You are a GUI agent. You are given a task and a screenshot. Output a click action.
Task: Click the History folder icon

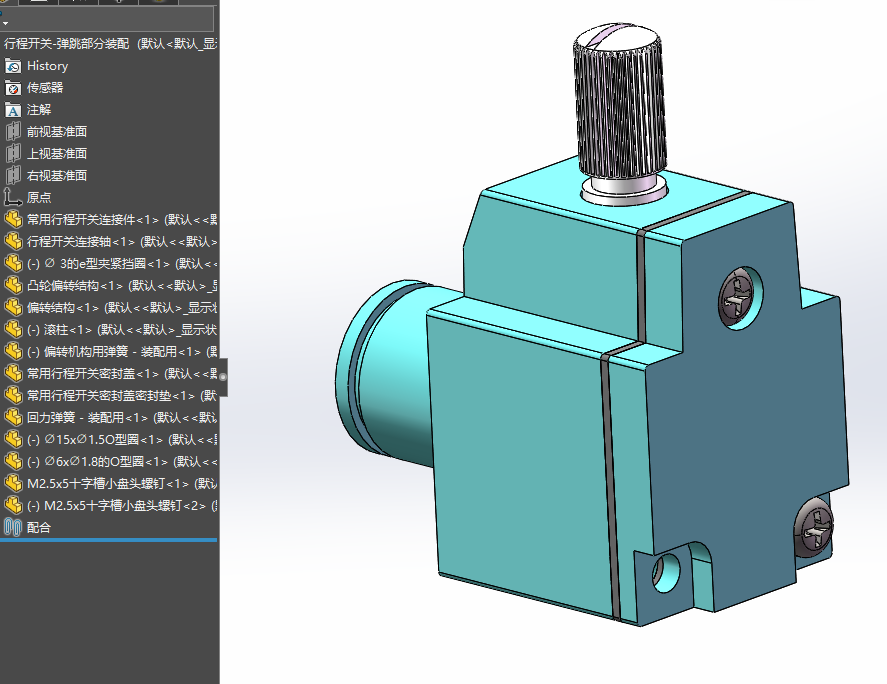tap(12, 66)
